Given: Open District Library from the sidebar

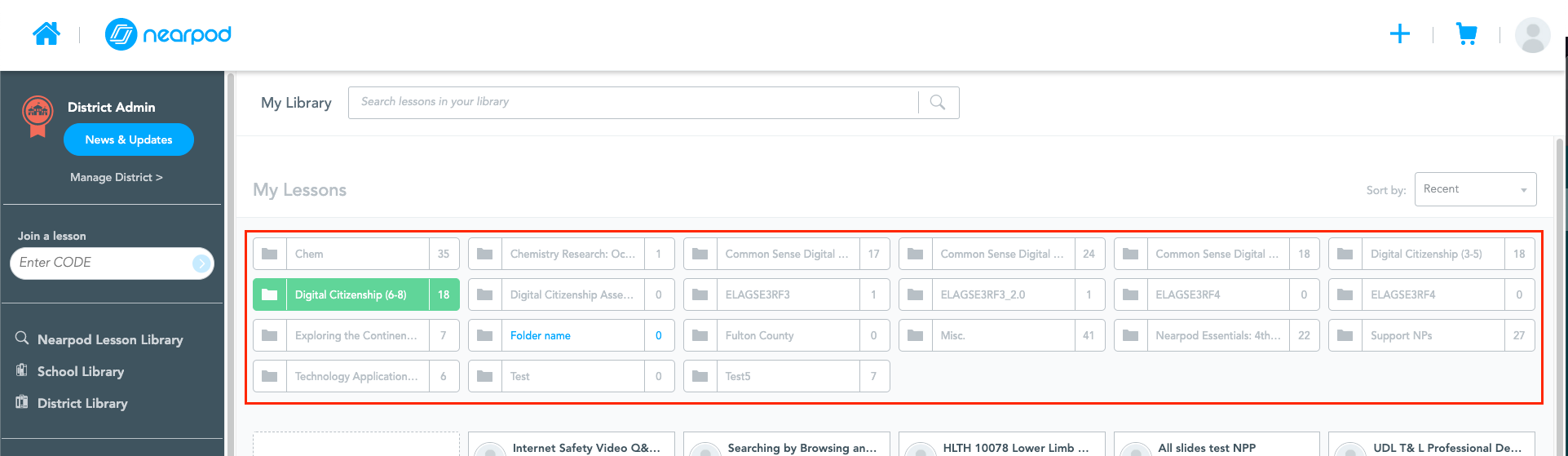Looking at the screenshot, I should coord(82,403).
